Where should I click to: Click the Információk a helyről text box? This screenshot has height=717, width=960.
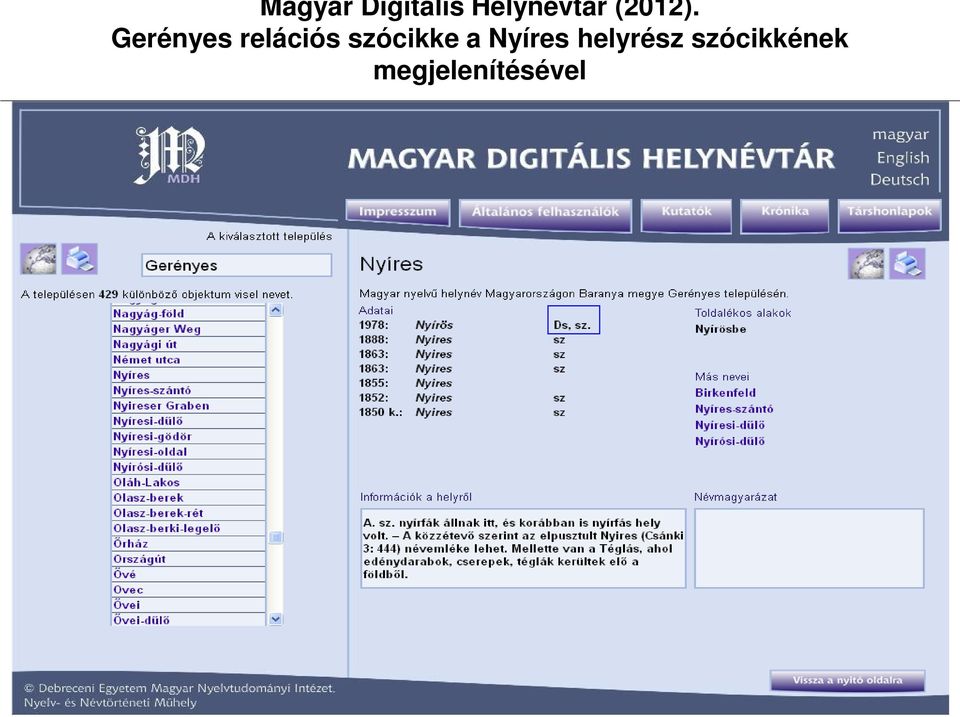point(523,548)
